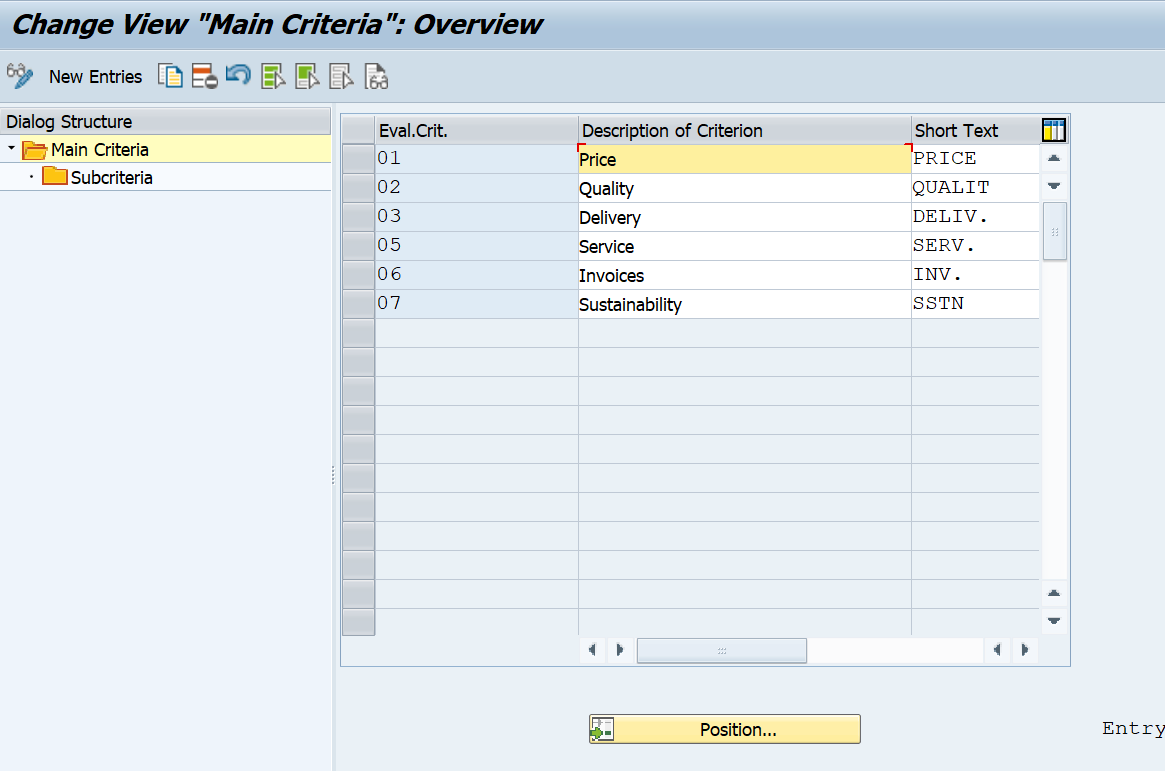1165x771 pixels.
Task: Click the Price description field
Action: [744, 159]
